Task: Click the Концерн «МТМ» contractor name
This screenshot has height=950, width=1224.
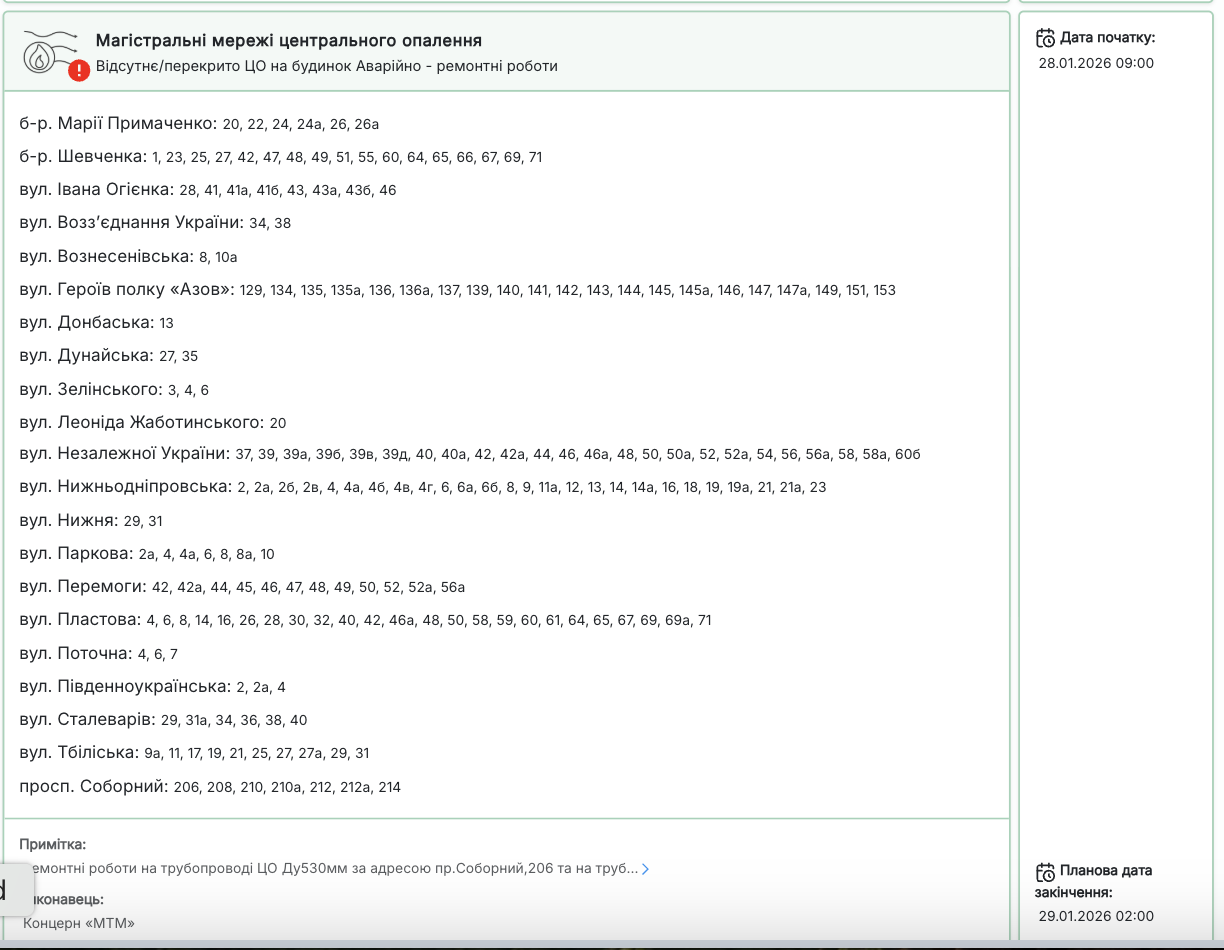Action: (79, 922)
